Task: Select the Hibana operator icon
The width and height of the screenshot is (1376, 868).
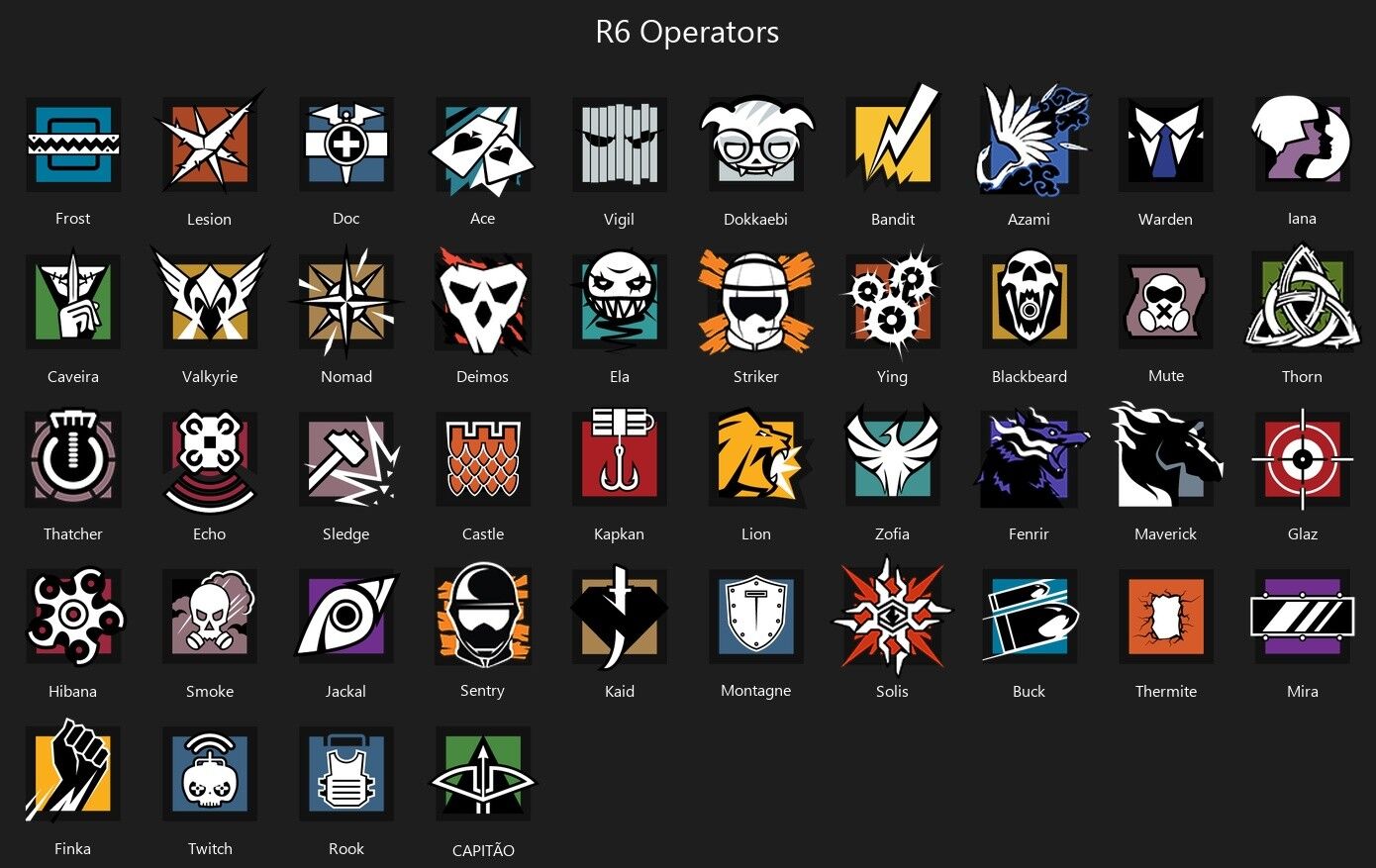Action: 75,617
